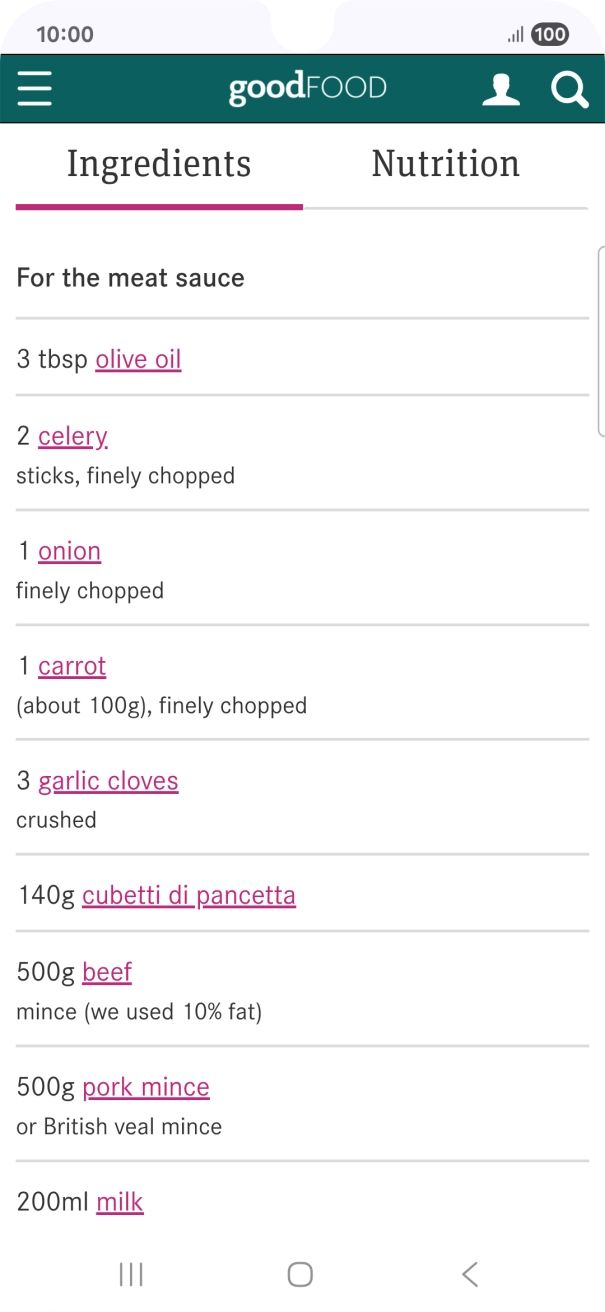
Task: Visit the garlic cloves link
Action: click(x=108, y=781)
